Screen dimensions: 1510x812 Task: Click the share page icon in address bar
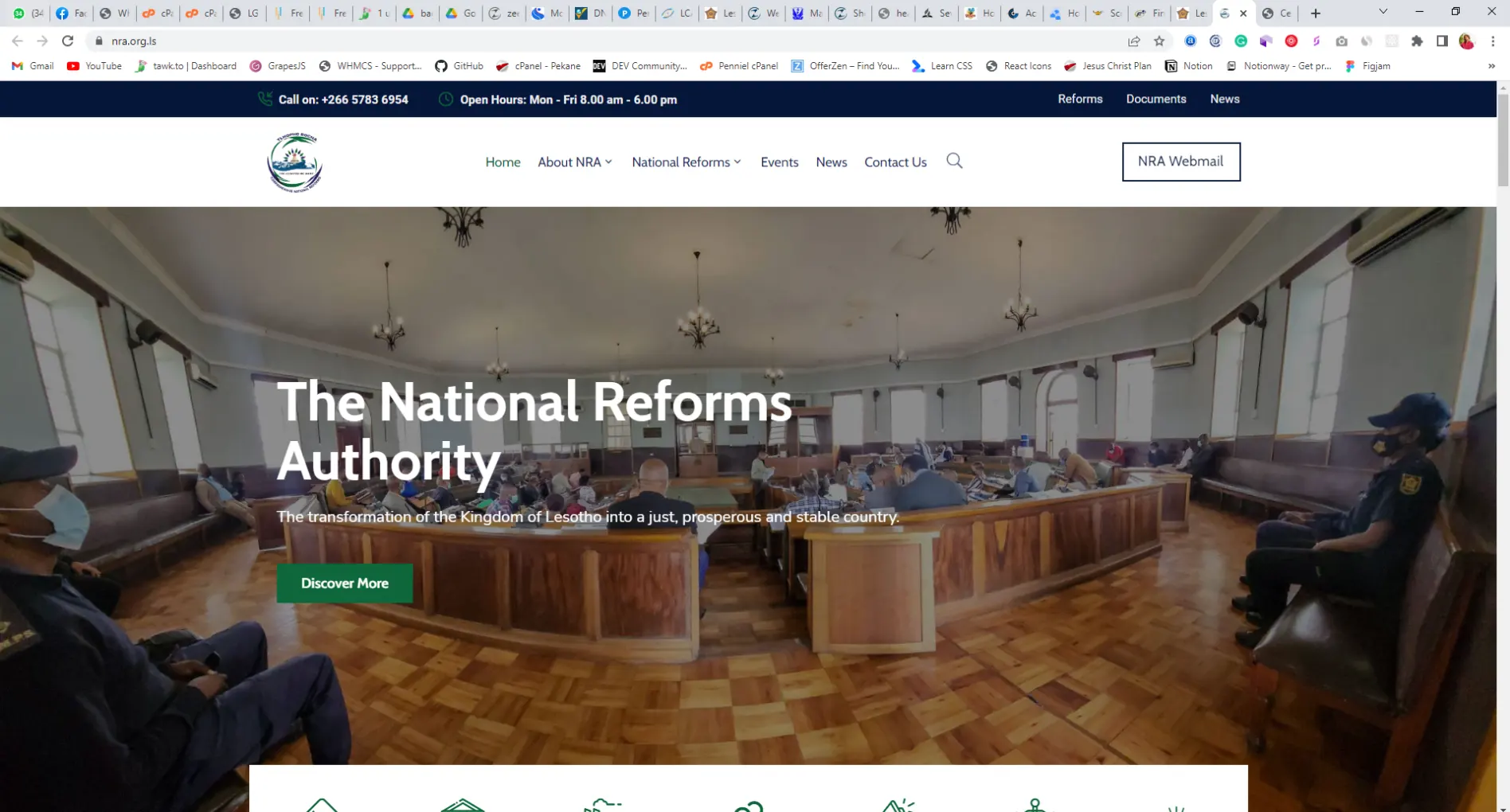1134,41
